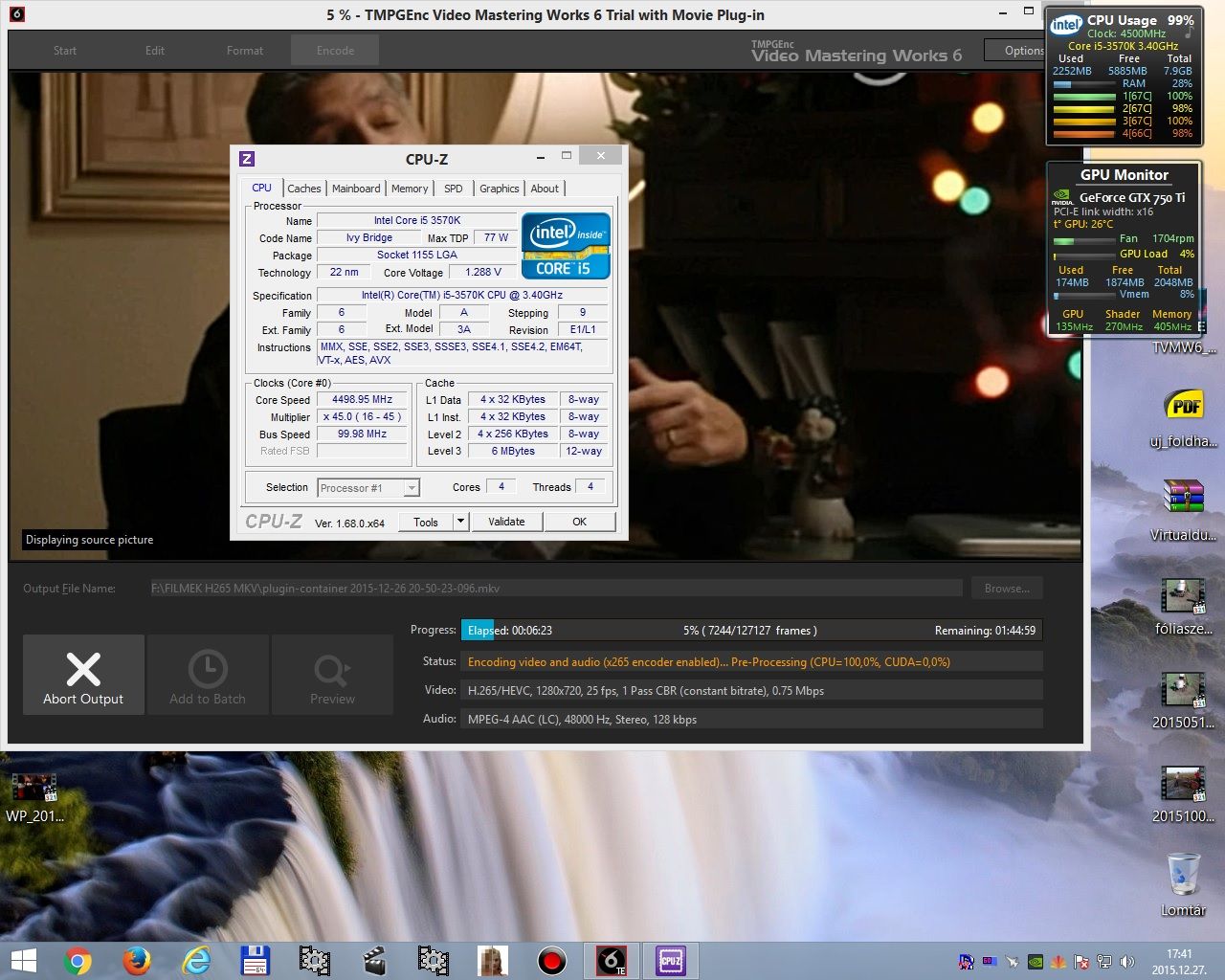
Task: Click the Validate button in CPU-Z
Action: tap(506, 522)
